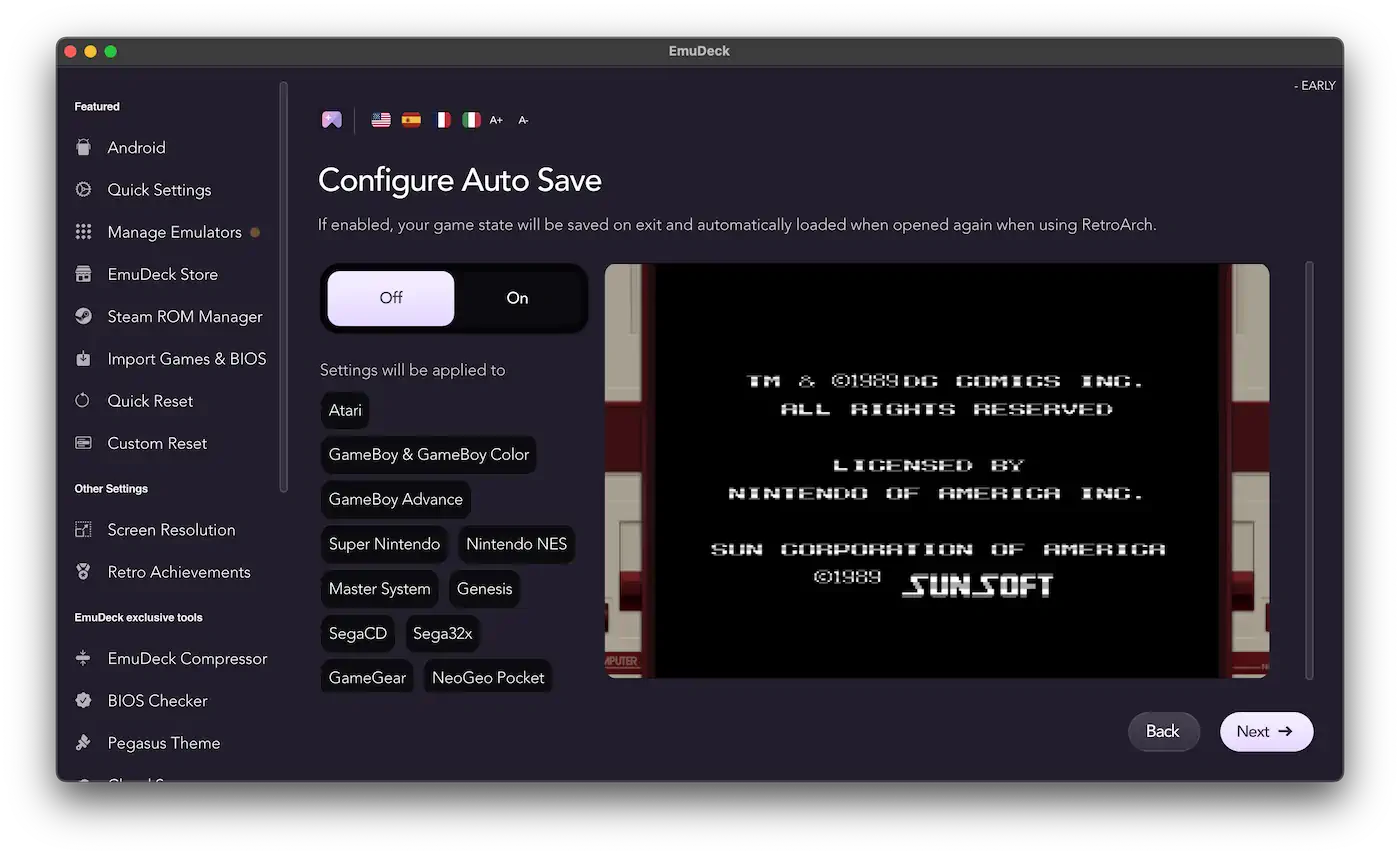Image resolution: width=1400 pixels, height=856 pixels.
Task: Select Quick Reset in sidebar
Action: (150, 401)
